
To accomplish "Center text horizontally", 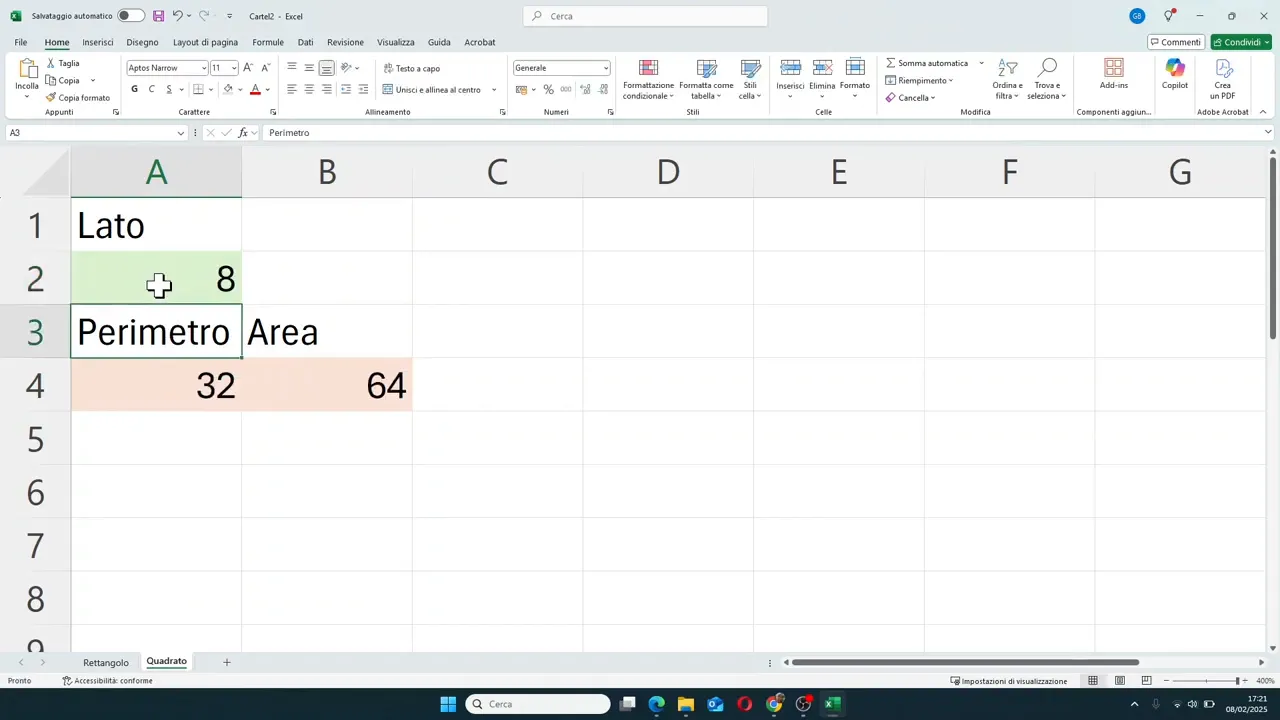I will click(309, 89).
